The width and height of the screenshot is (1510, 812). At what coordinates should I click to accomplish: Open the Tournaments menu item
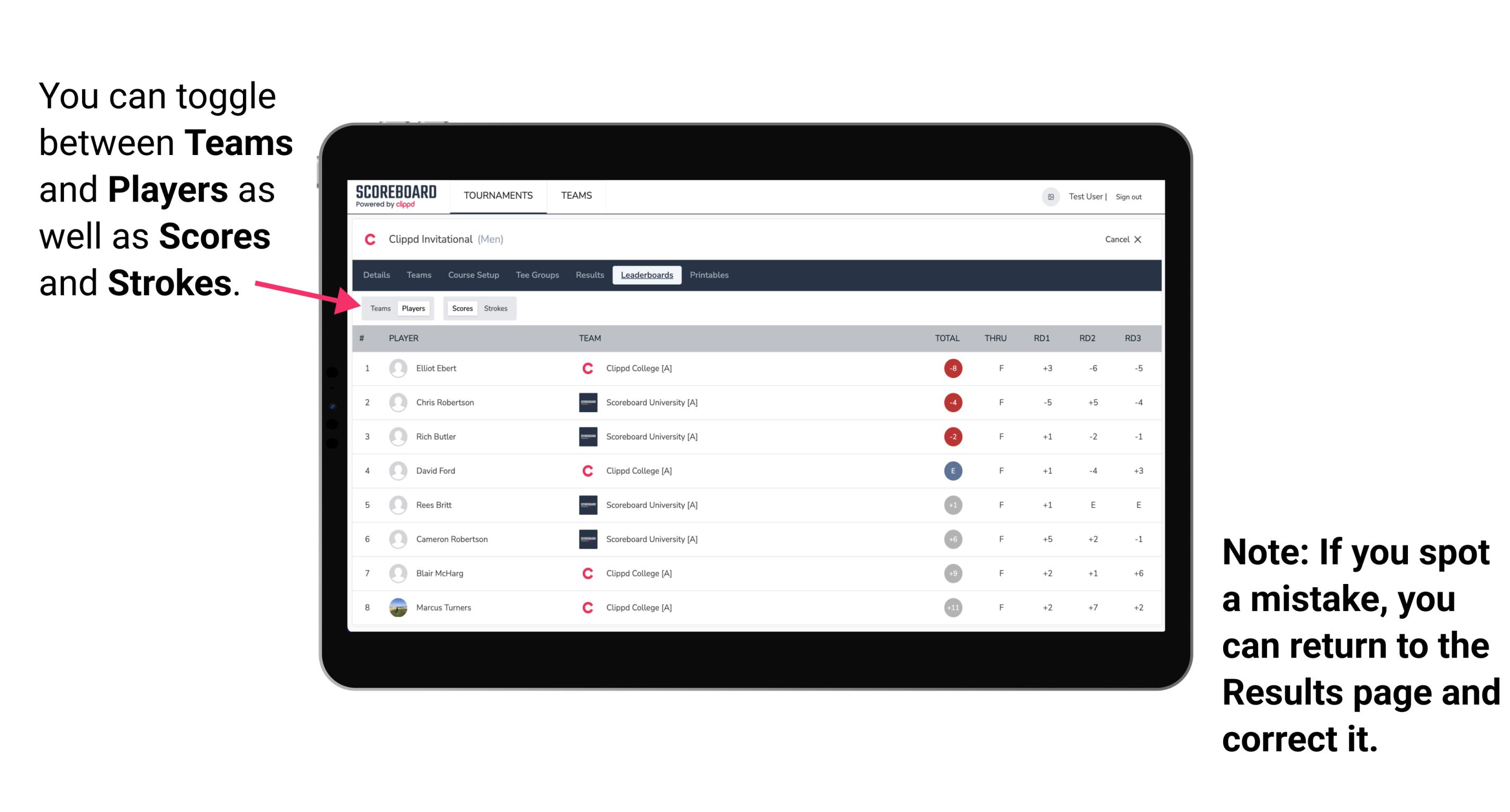click(x=497, y=195)
